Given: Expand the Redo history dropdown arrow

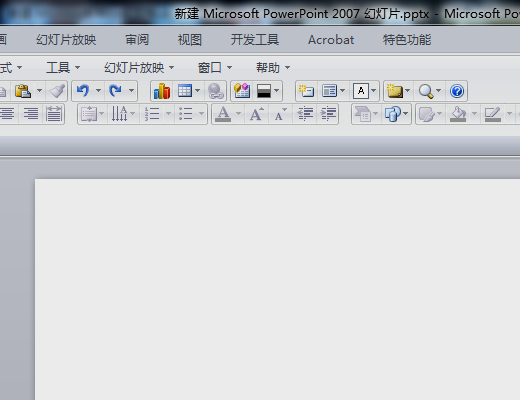Looking at the screenshot, I should click(131, 90).
